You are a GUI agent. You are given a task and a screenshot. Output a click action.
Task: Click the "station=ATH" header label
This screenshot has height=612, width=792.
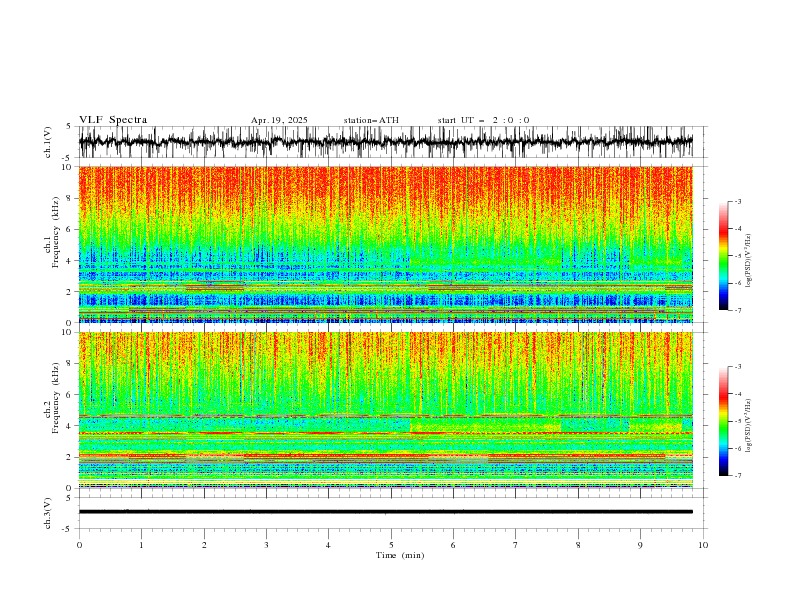371,120
